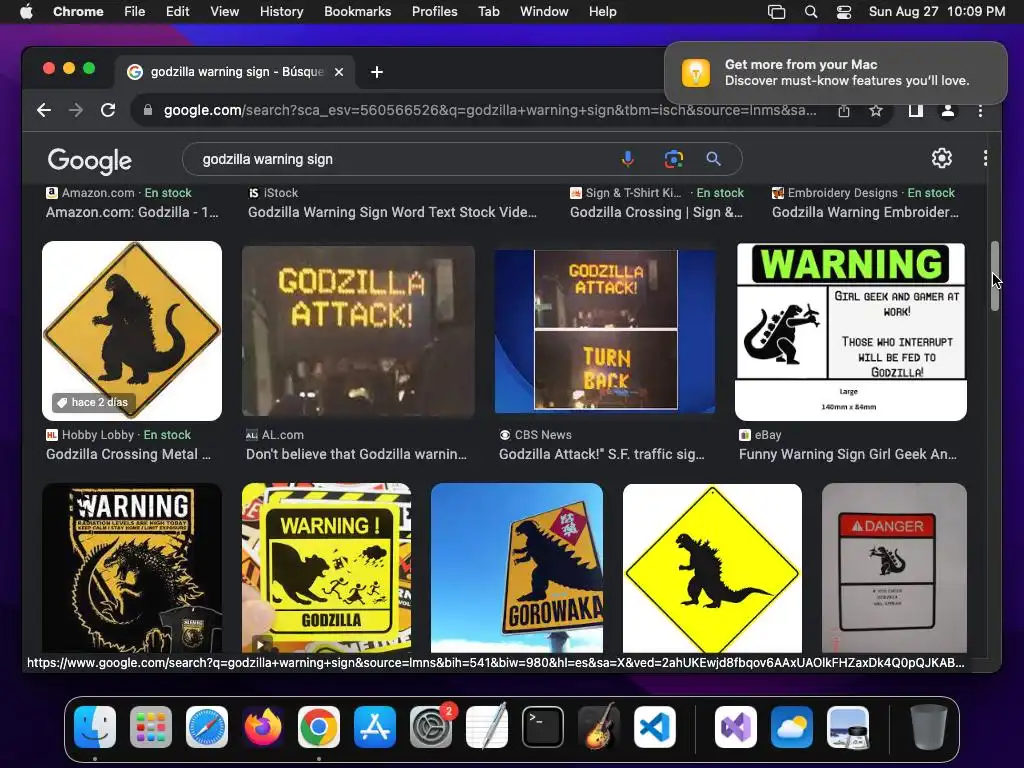Image resolution: width=1024 pixels, height=768 pixels.
Task: Close the godzilla warning sign tab
Action: 339,72
